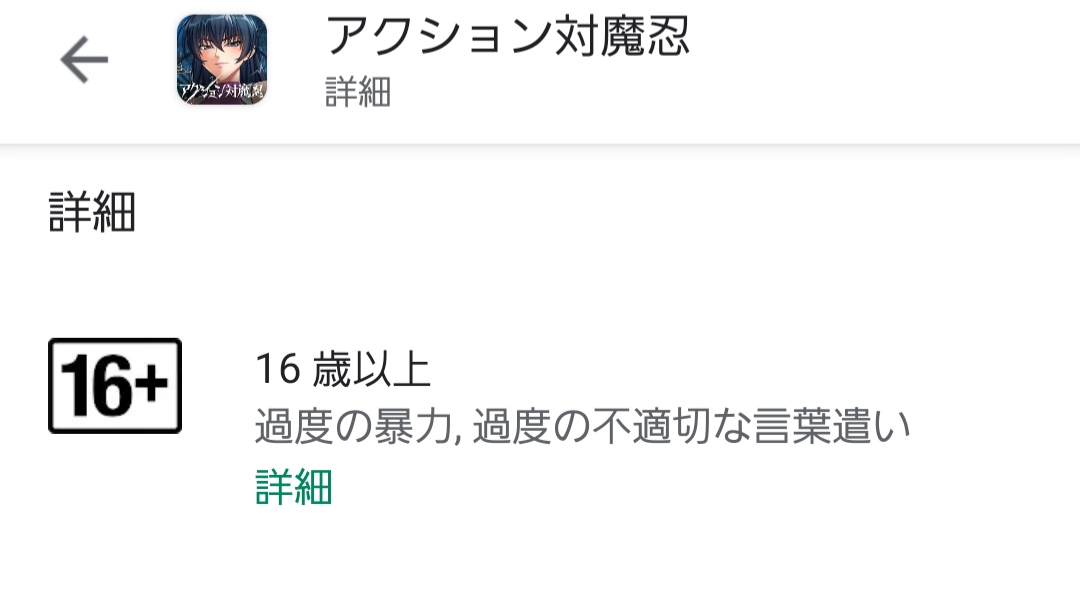Select the dark-haired character app icon
This screenshot has width=1080, height=608.
(222, 60)
